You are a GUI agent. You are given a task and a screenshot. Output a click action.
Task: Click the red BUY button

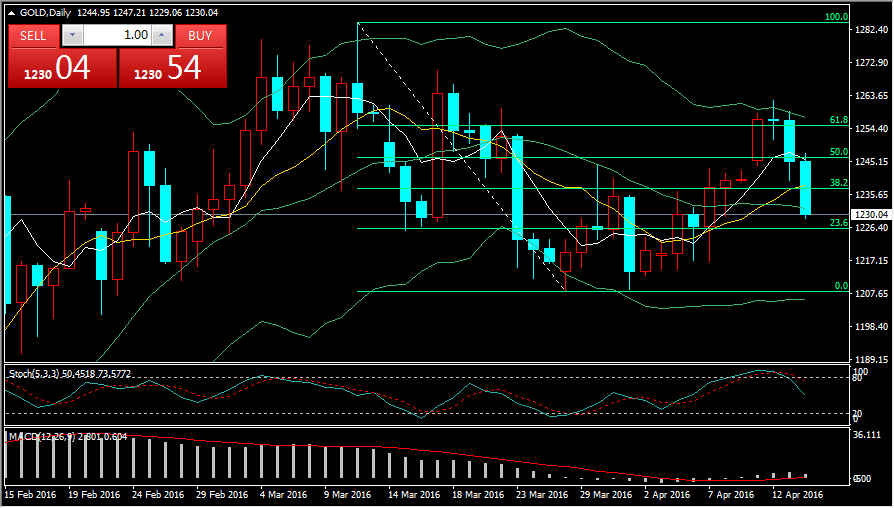(x=200, y=35)
